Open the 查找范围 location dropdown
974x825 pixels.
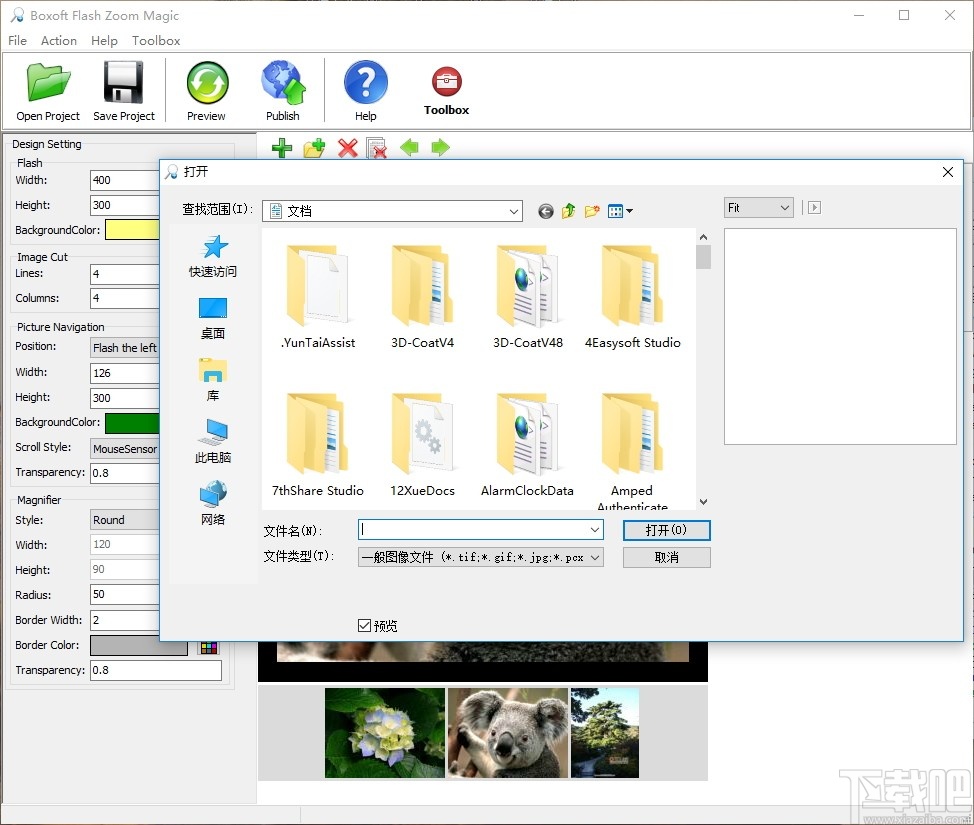click(515, 211)
